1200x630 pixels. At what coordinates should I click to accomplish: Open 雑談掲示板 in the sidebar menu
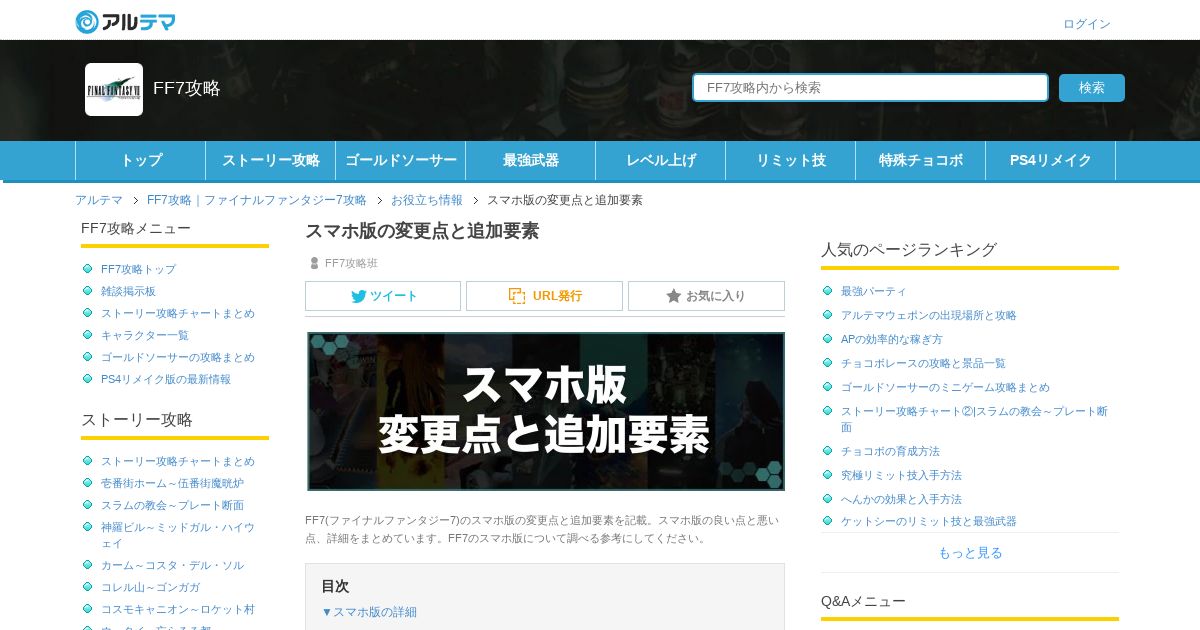coord(128,291)
